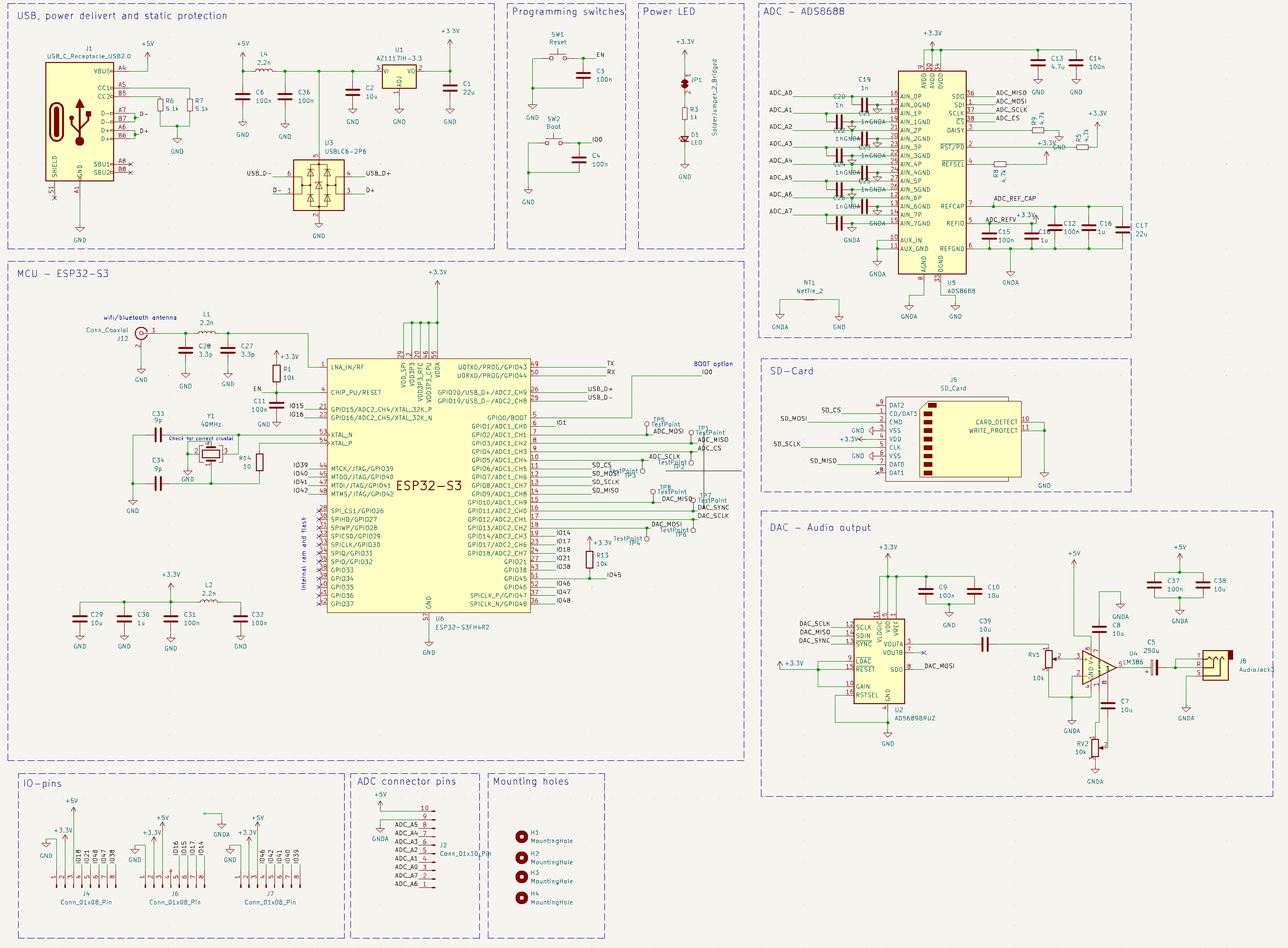1288x948 pixels.
Task: Select the J12 coaxial antenna connector
Action: [141, 333]
